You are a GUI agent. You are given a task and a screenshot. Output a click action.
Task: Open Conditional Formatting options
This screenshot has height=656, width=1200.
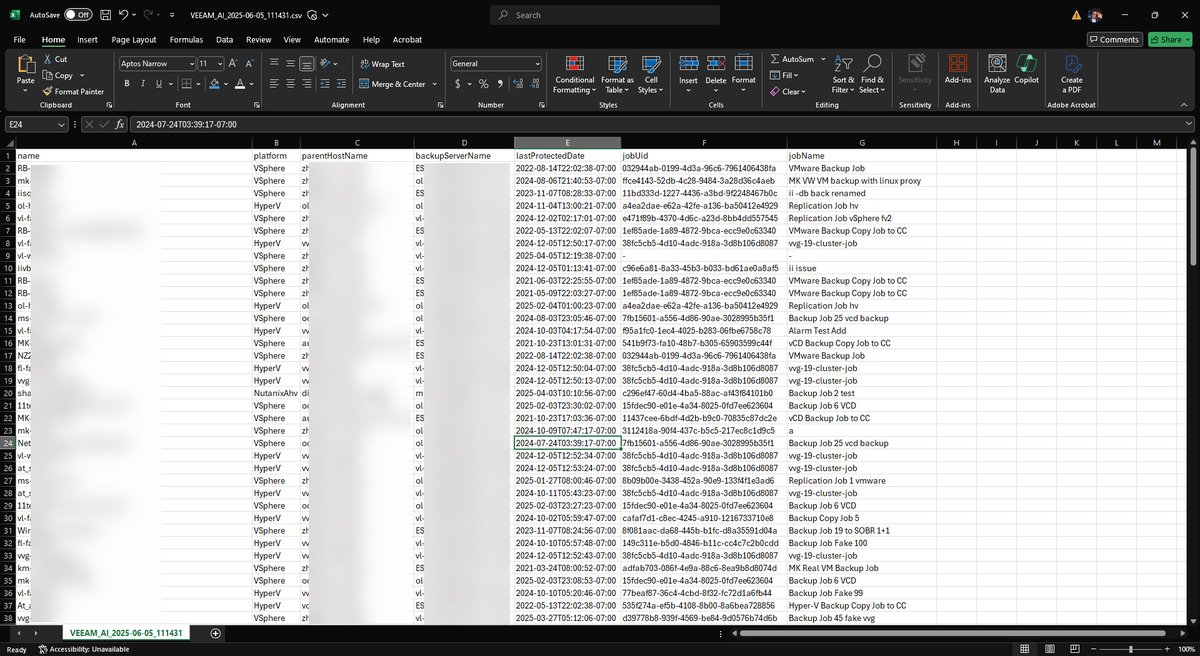[x=574, y=78]
